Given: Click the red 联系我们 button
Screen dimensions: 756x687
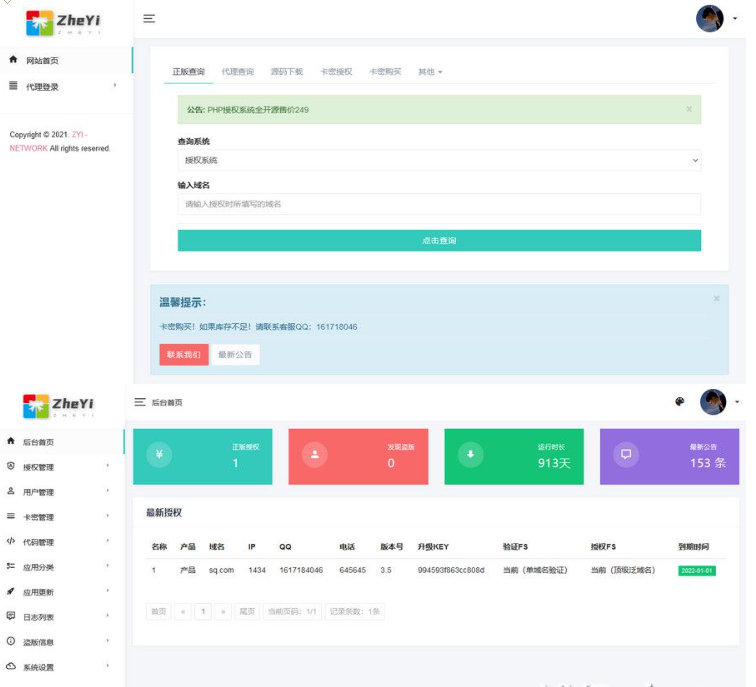Looking at the screenshot, I should tap(183, 355).
